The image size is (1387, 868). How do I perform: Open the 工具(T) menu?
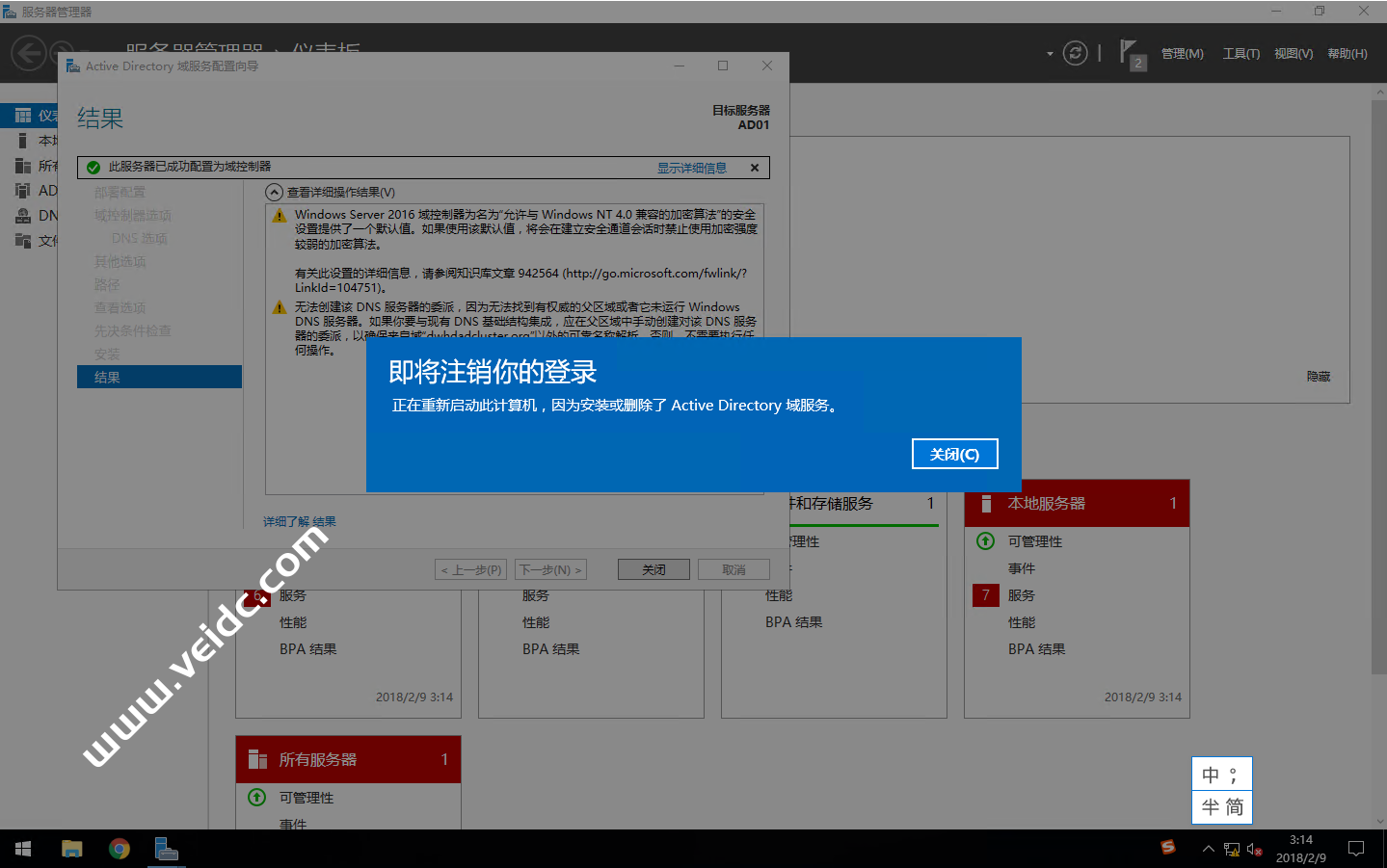click(1240, 54)
